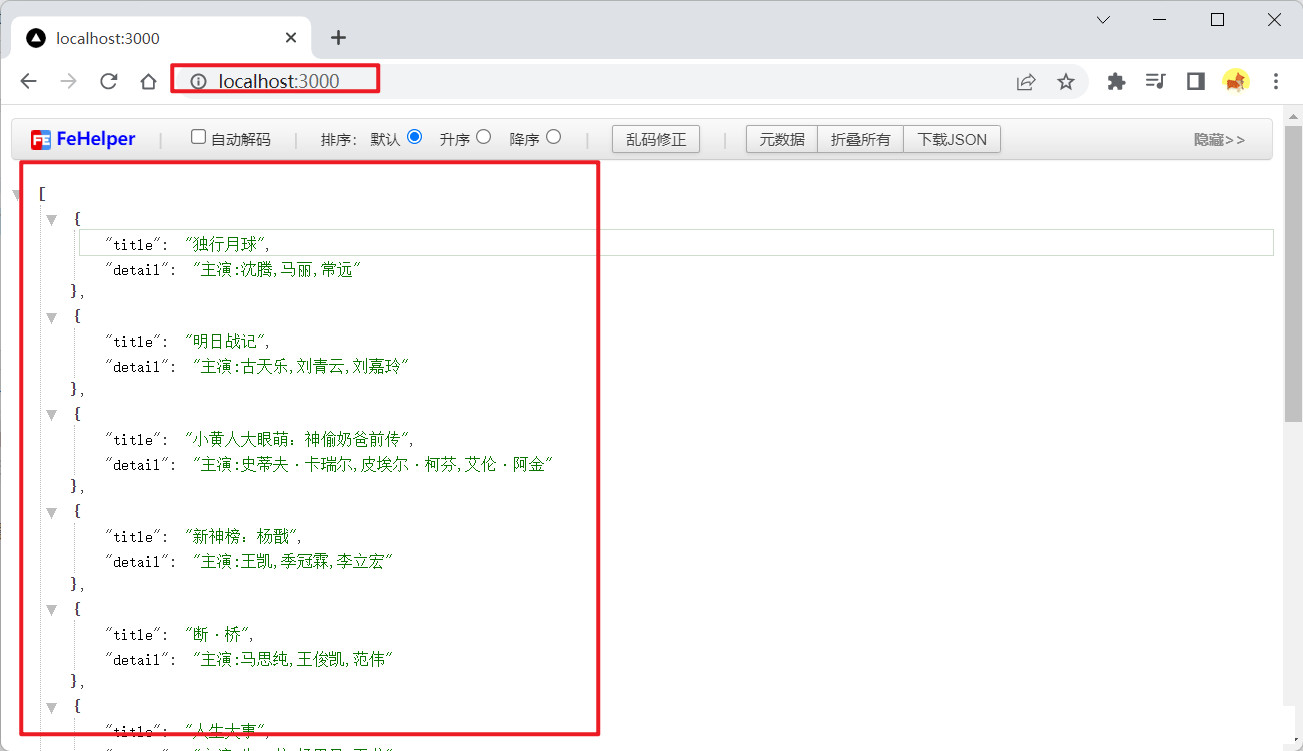Viewport: 1303px width, 751px height.
Task: Click the localhost:3000 address bar
Action: tap(600, 82)
